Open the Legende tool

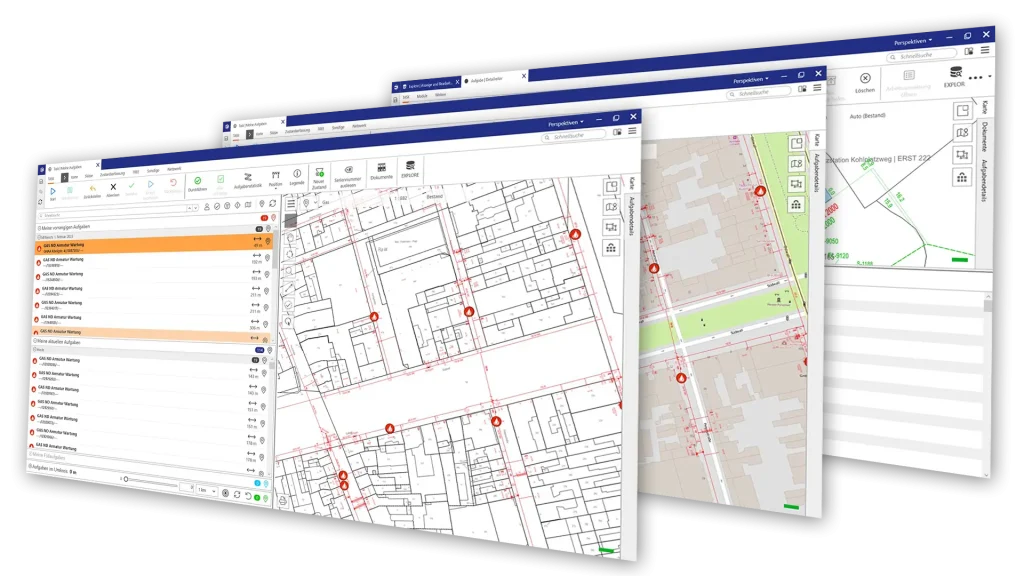pos(296,176)
